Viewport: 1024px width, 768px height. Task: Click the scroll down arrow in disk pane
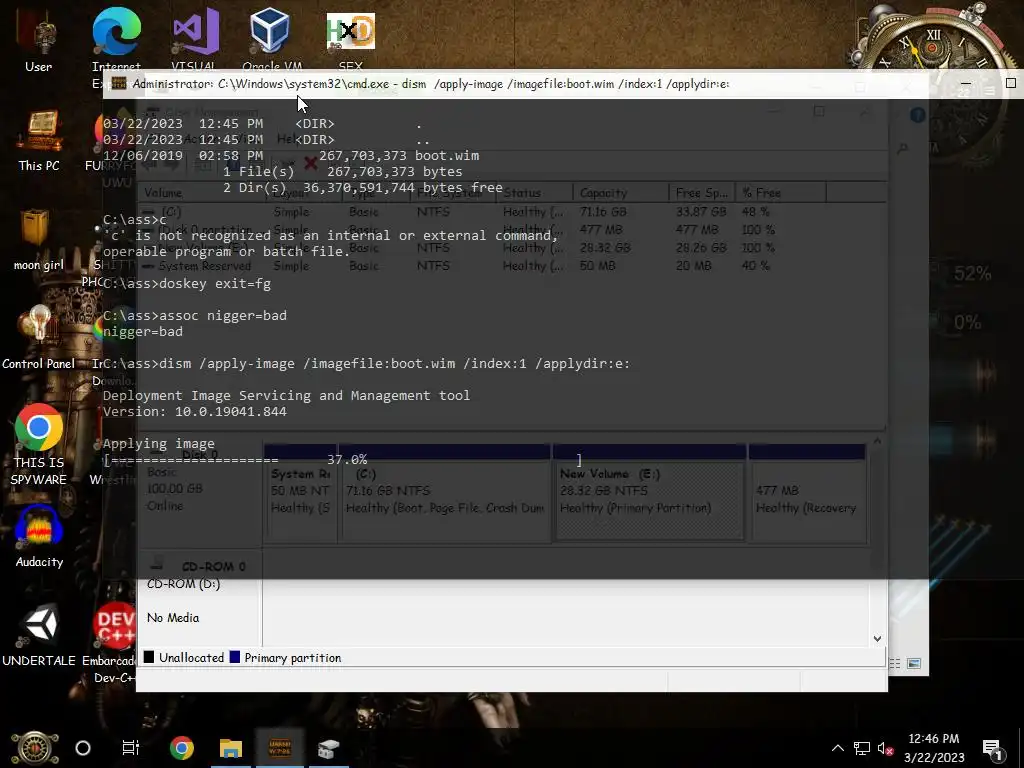point(877,639)
